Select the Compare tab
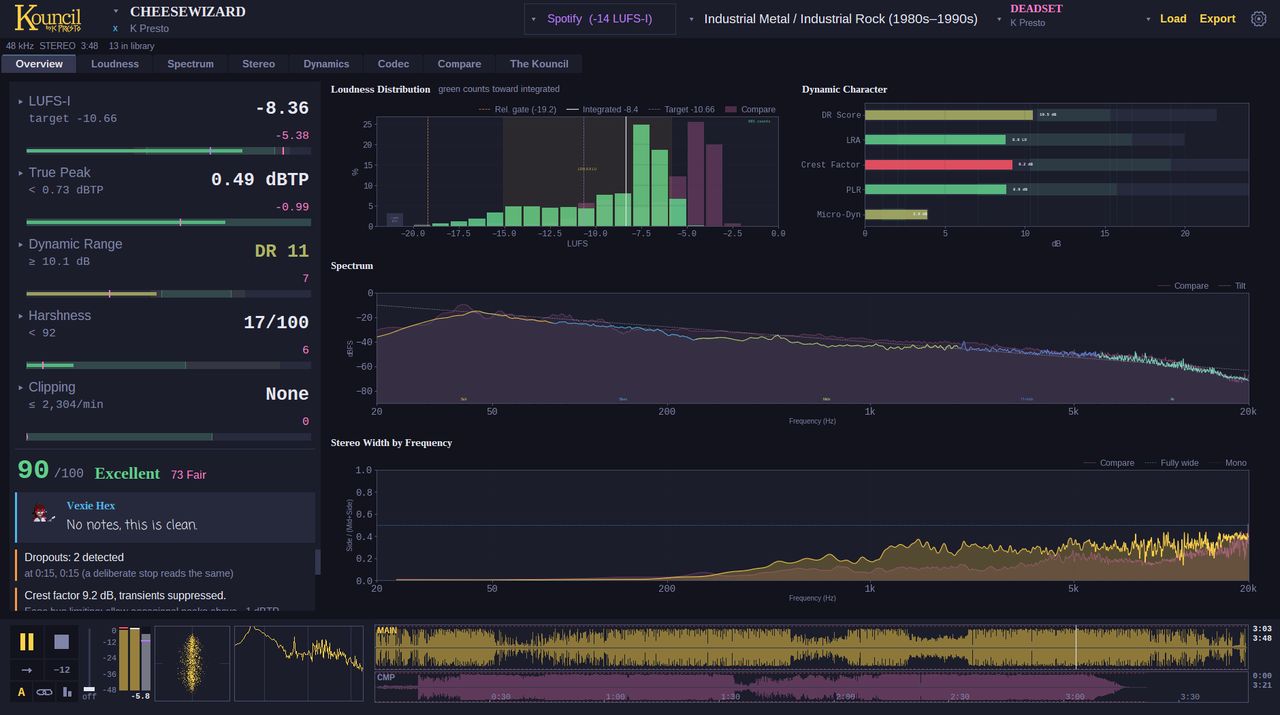The image size is (1280, 715). pyautogui.click(x=459, y=64)
